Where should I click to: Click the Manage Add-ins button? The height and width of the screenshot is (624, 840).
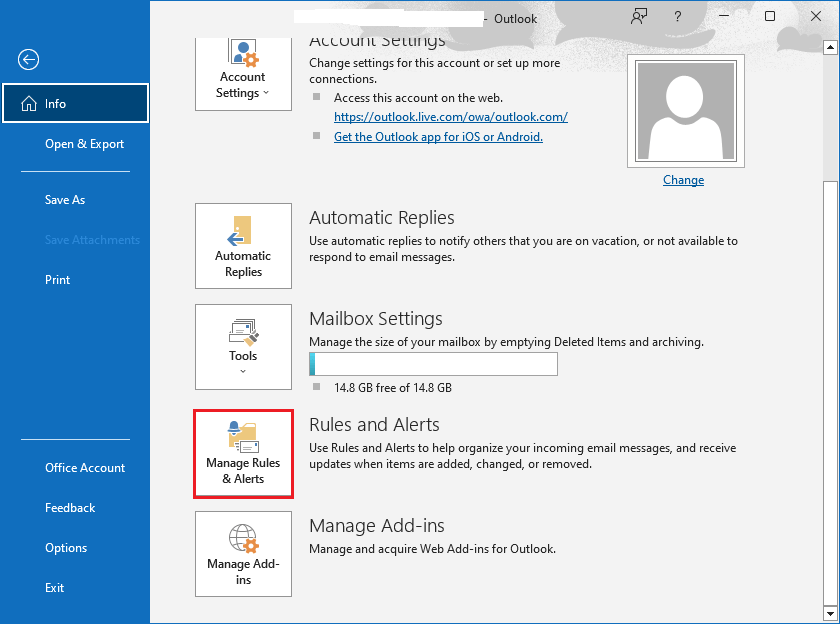click(243, 554)
